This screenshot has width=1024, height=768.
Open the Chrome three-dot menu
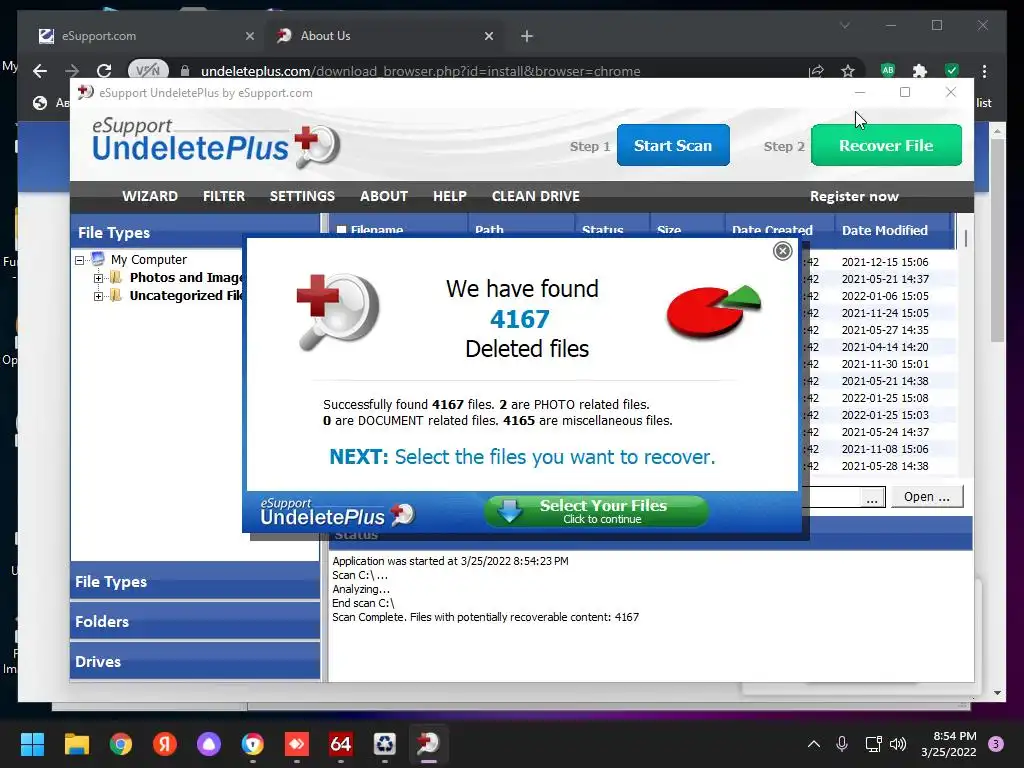(984, 71)
